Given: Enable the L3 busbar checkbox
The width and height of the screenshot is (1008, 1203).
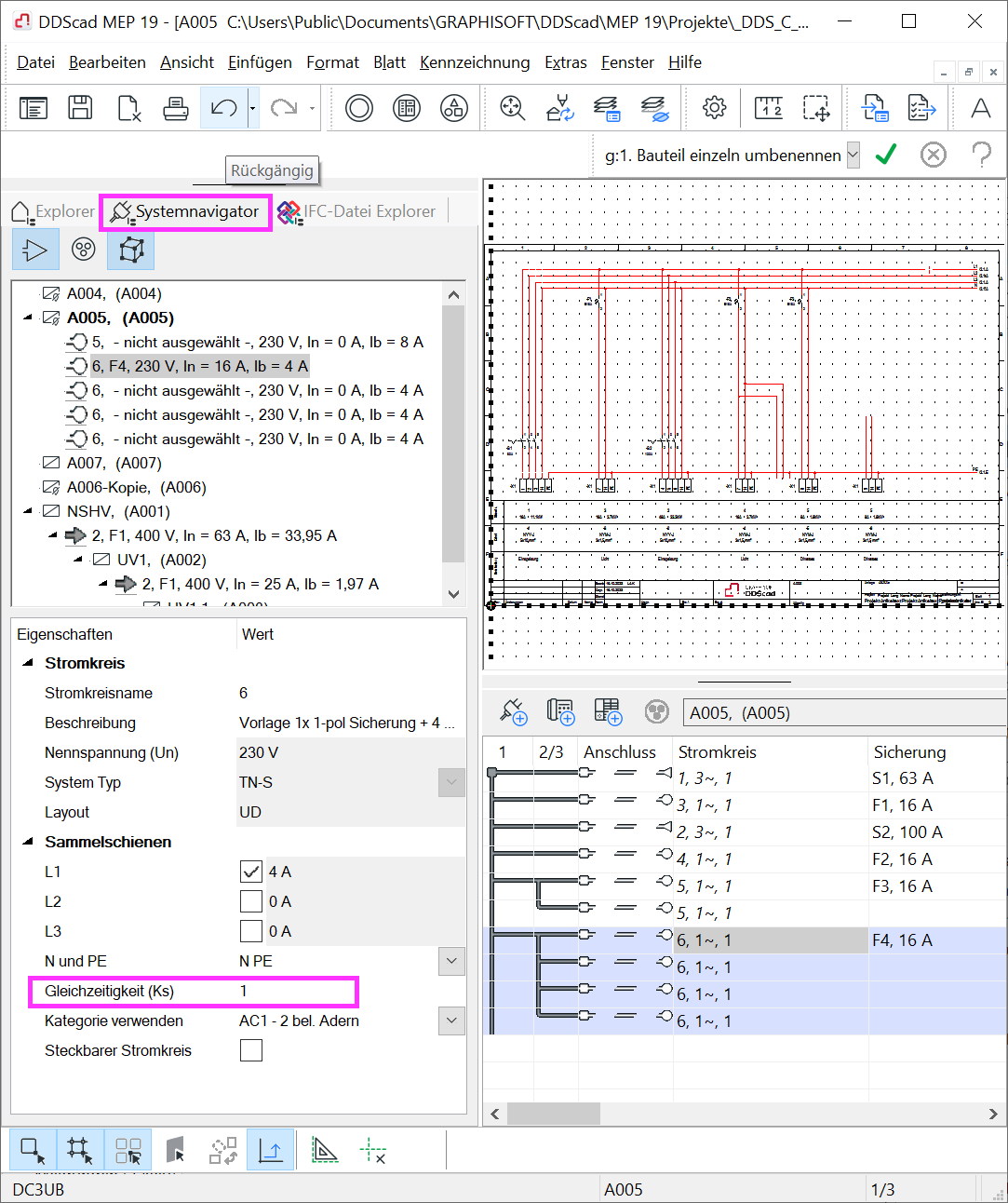Looking at the screenshot, I should (x=250, y=931).
